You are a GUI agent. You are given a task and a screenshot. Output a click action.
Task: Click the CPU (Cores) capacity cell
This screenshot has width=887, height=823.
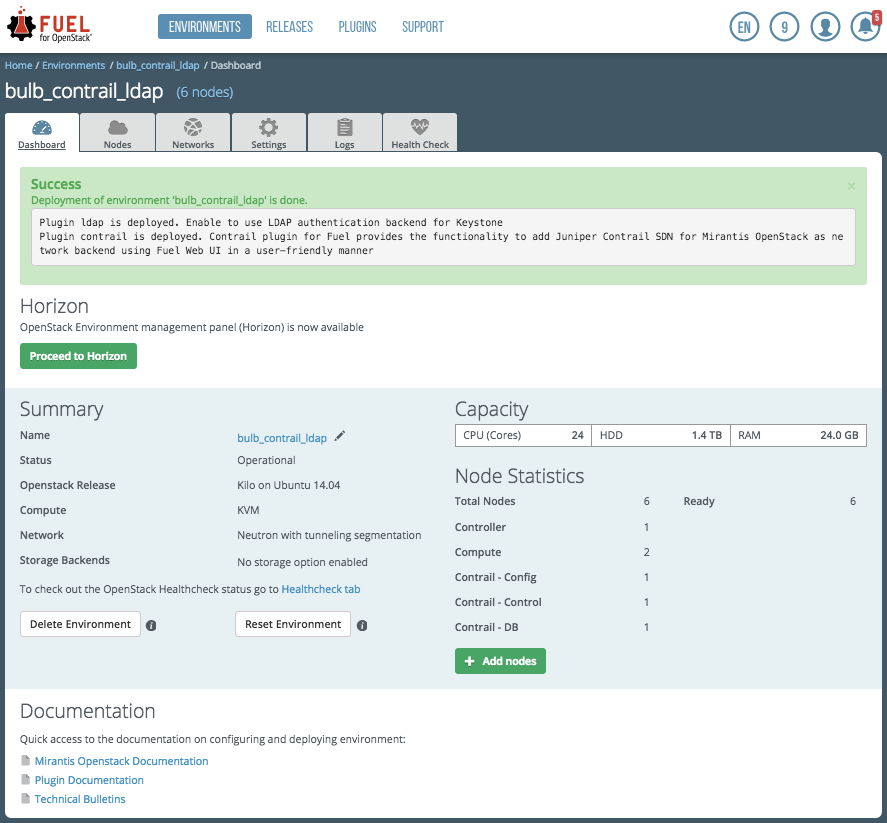click(523, 435)
